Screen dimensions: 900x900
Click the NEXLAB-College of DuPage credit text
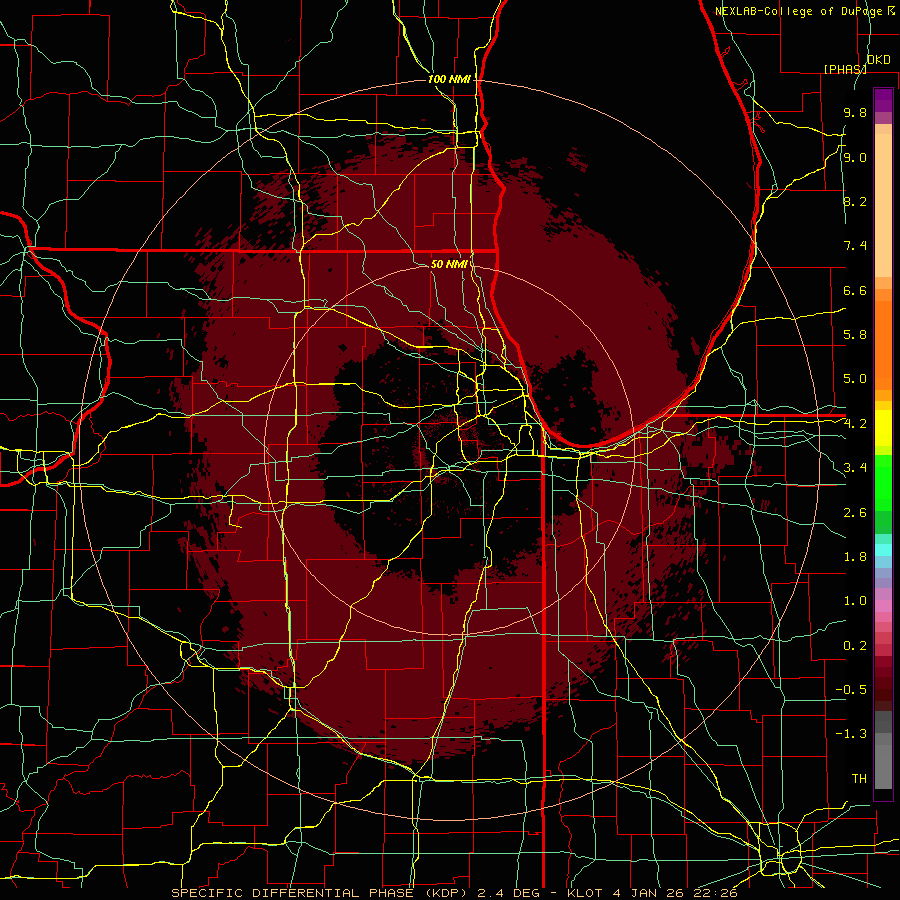(x=805, y=11)
